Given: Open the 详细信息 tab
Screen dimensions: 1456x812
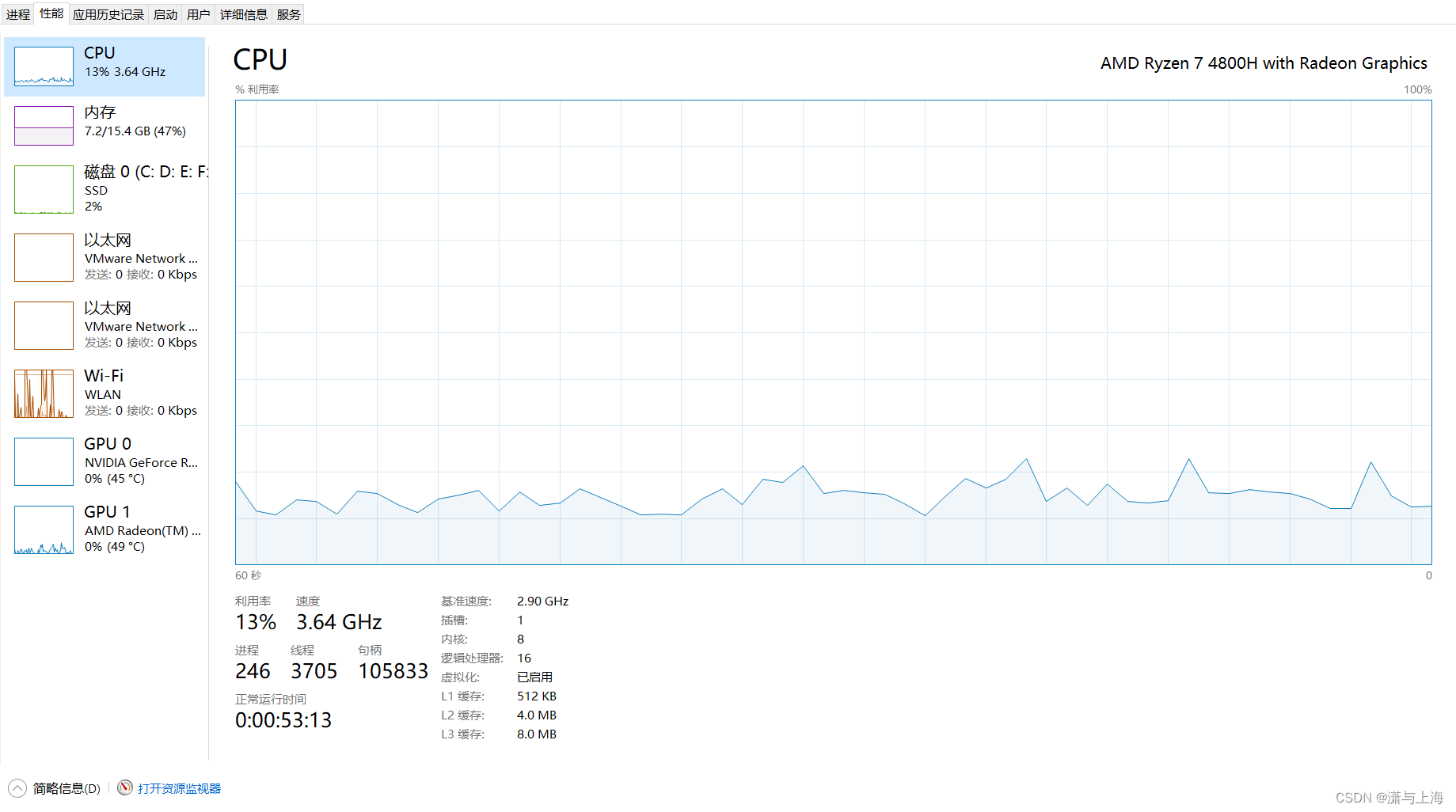Looking at the screenshot, I should tap(244, 14).
